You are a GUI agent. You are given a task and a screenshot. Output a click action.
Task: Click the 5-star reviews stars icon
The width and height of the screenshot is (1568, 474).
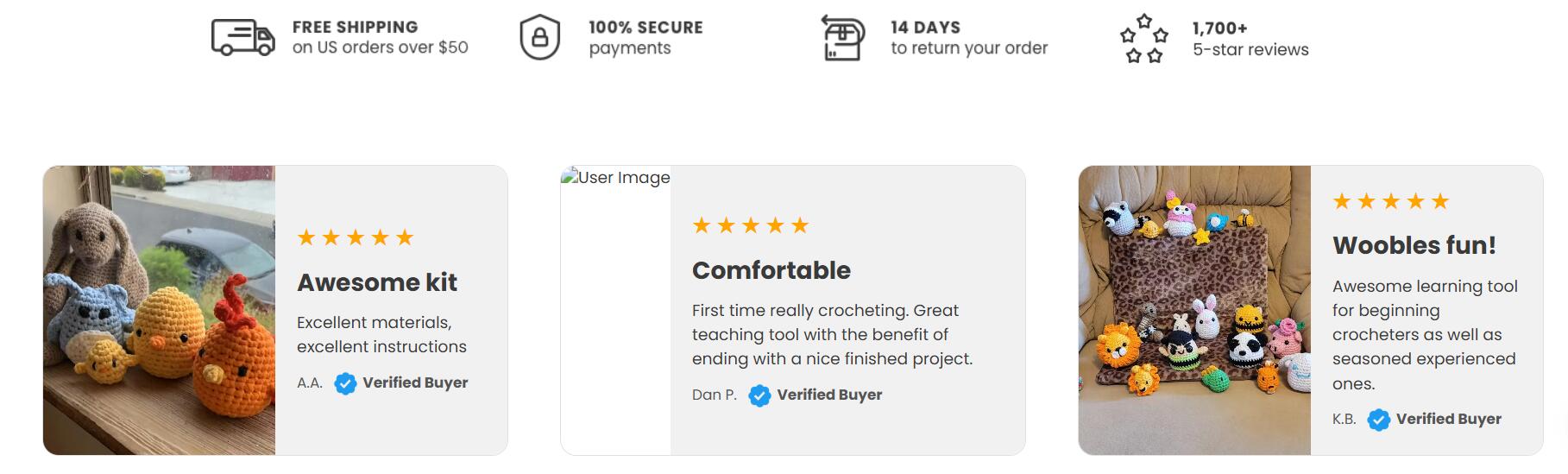pyautogui.click(x=1143, y=39)
